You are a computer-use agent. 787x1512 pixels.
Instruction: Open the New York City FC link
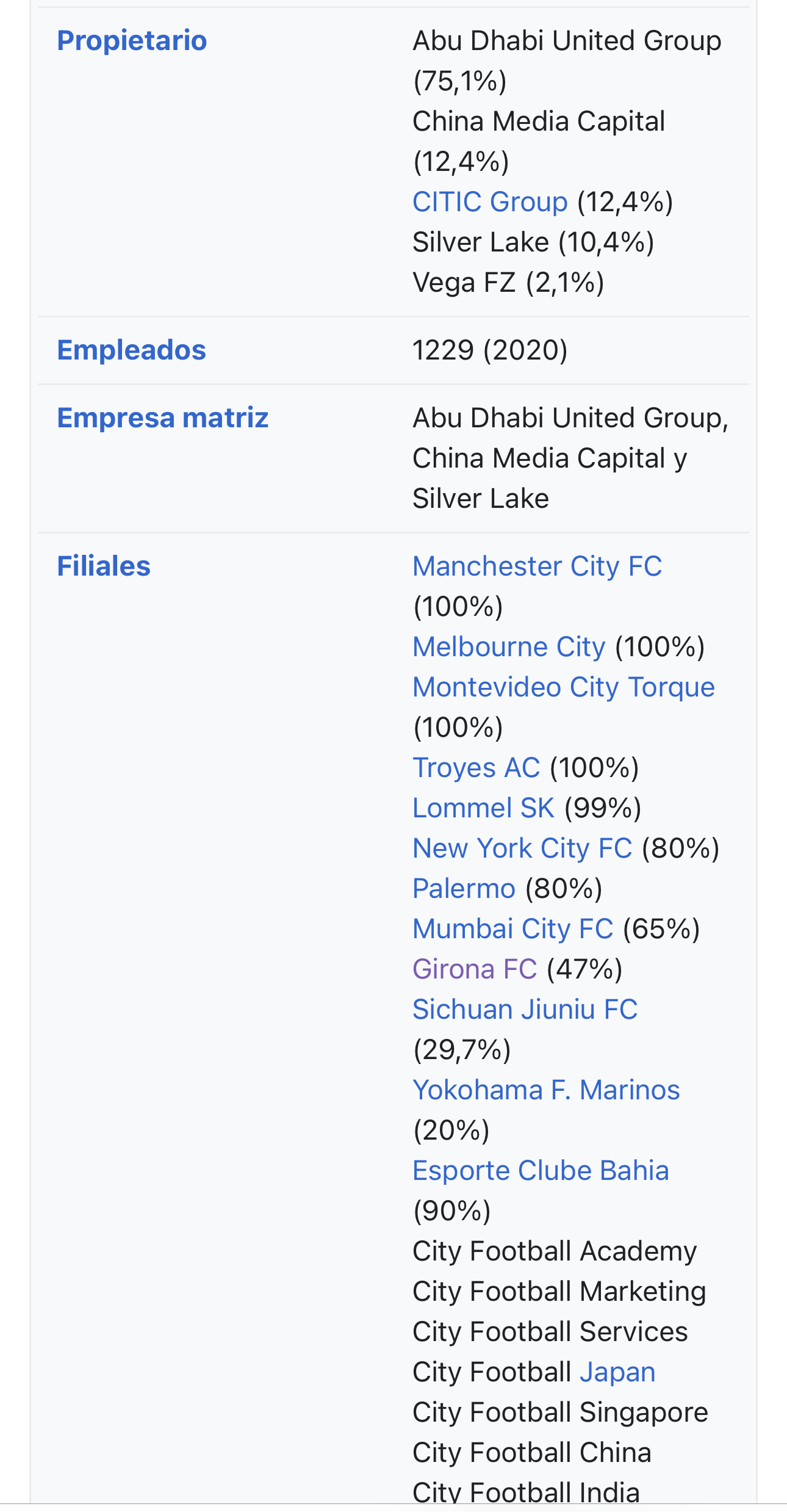(x=523, y=848)
